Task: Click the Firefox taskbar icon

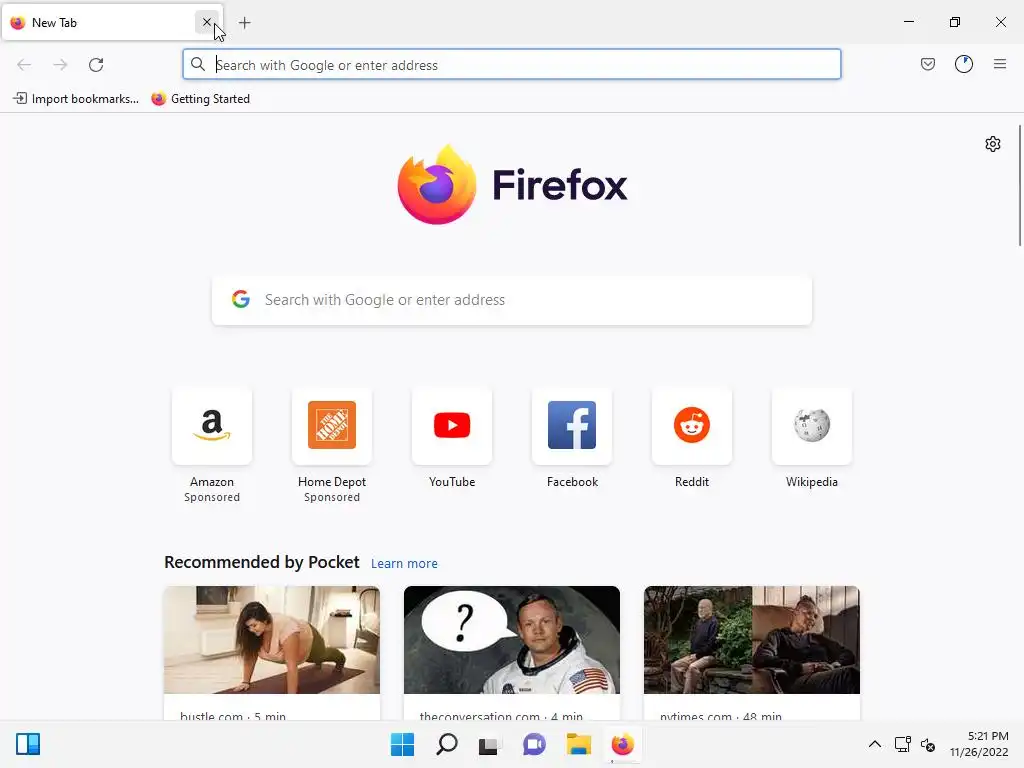Action: pos(623,744)
